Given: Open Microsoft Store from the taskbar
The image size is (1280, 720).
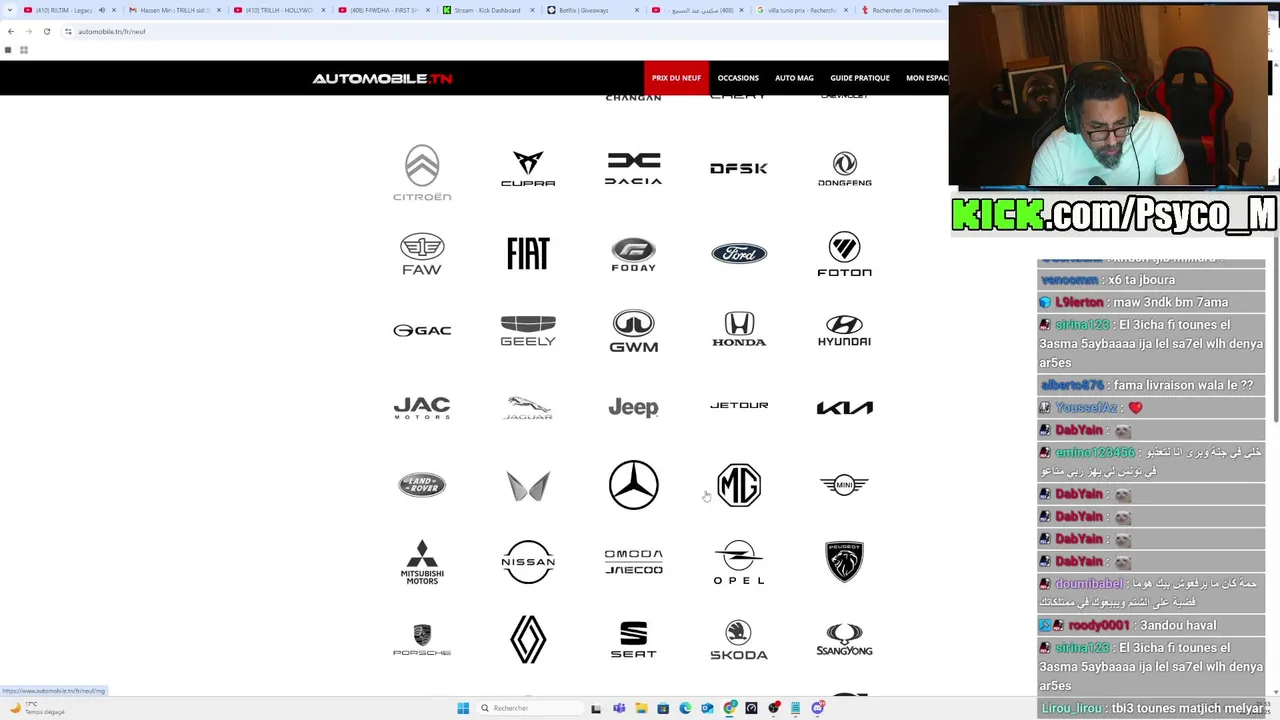Looking at the screenshot, I should pyautogui.click(x=663, y=708).
